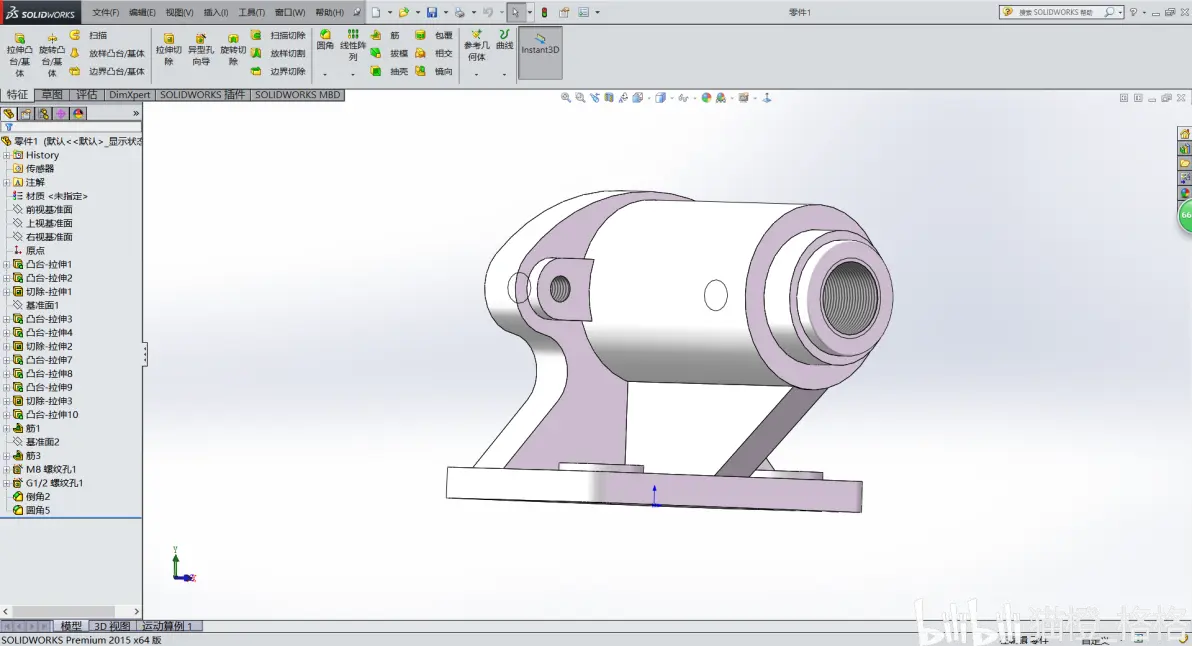Create a new document with the New icon

(x=376, y=12)
